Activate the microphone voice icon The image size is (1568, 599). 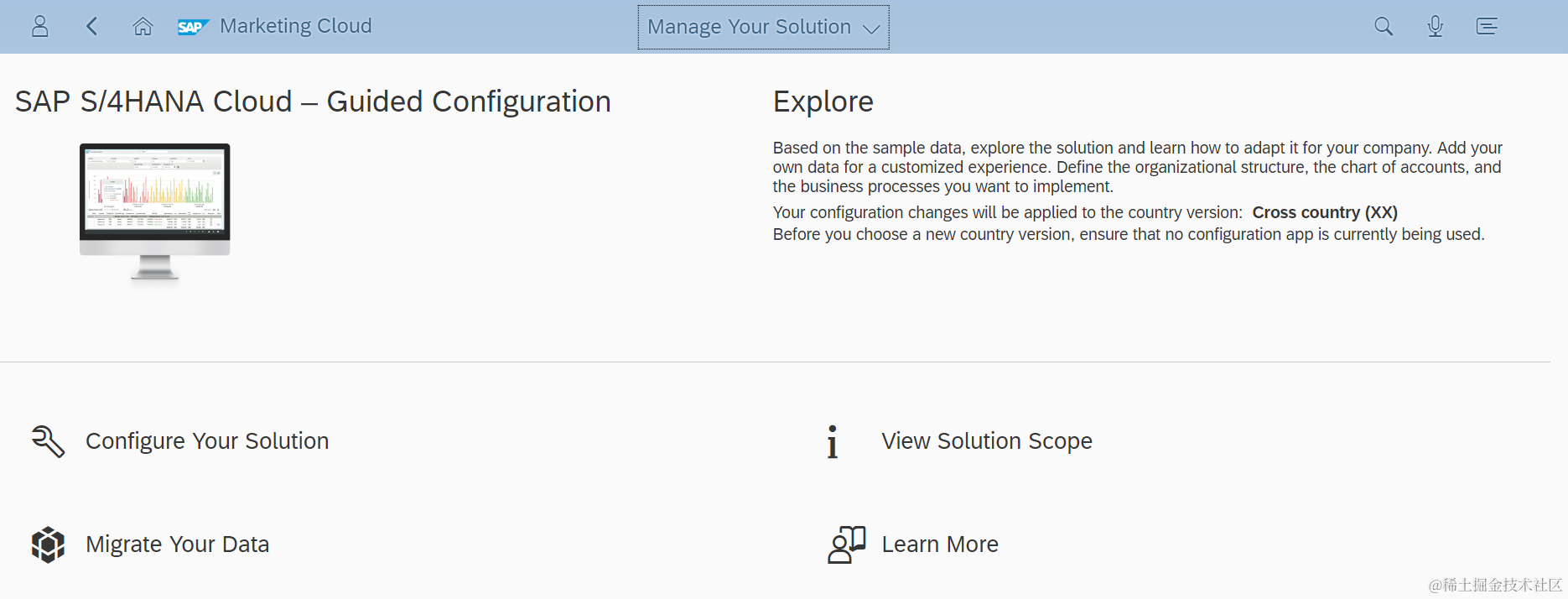click(x=1436, y=27)
